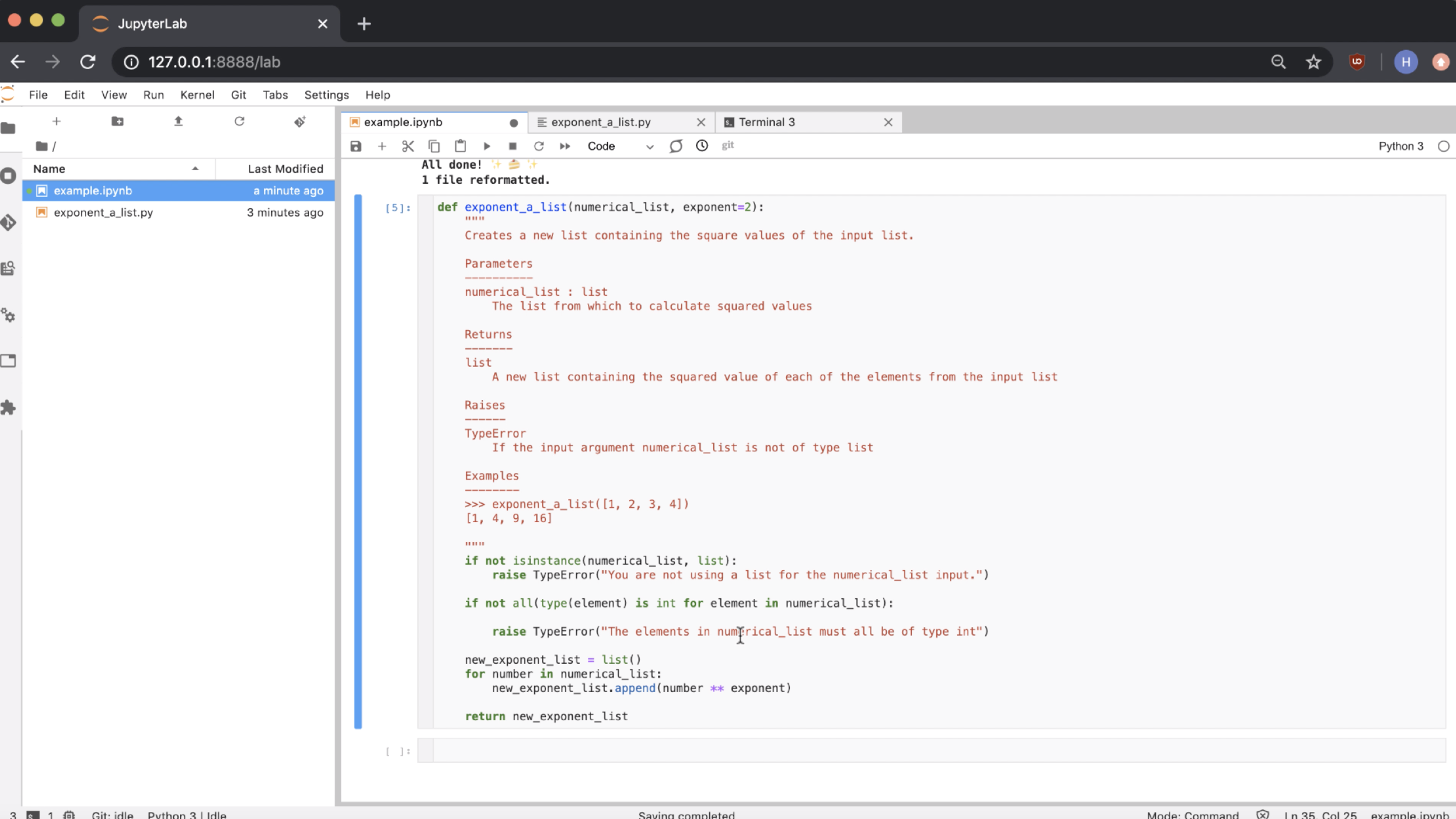The width and height of the screenshot is (1456, 819).
Task: Restart kernel and run all cells
Action: pos(565,146)
